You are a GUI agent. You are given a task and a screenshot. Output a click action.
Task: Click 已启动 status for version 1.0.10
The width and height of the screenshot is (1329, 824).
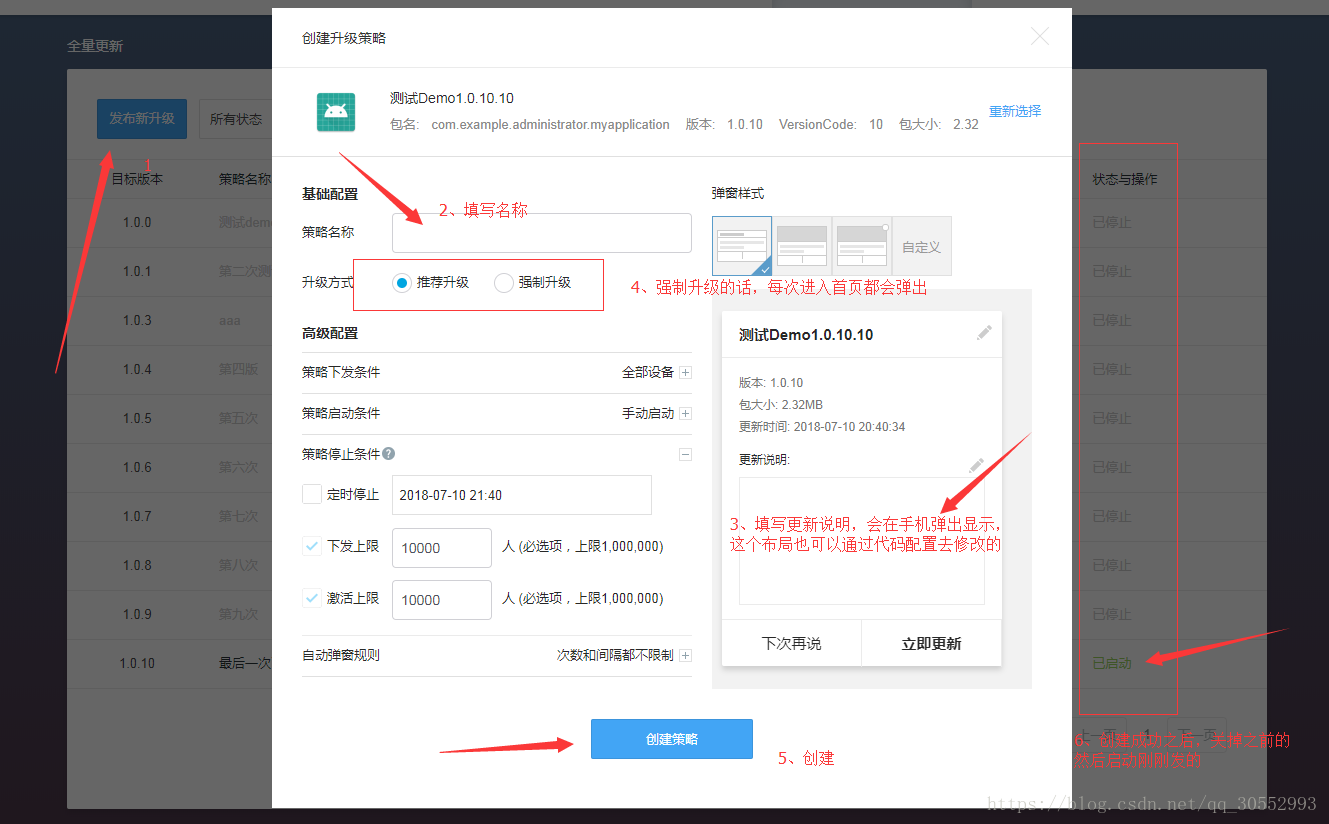(x=1112, y=663)
